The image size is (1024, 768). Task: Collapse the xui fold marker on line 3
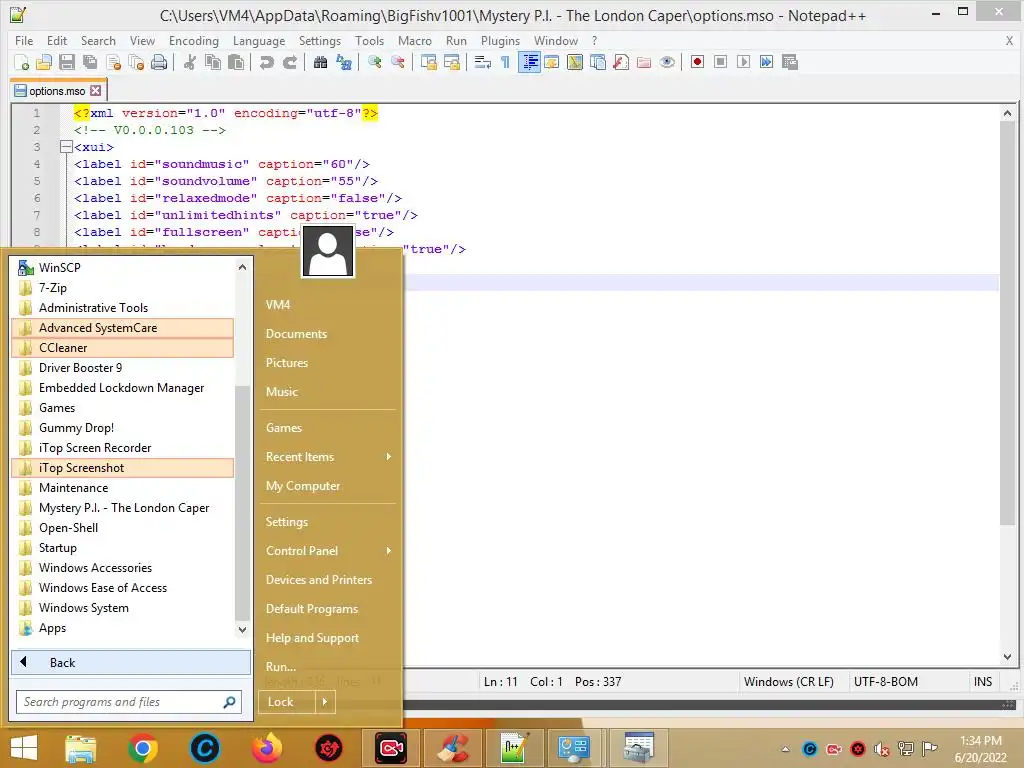click(66, 147)
